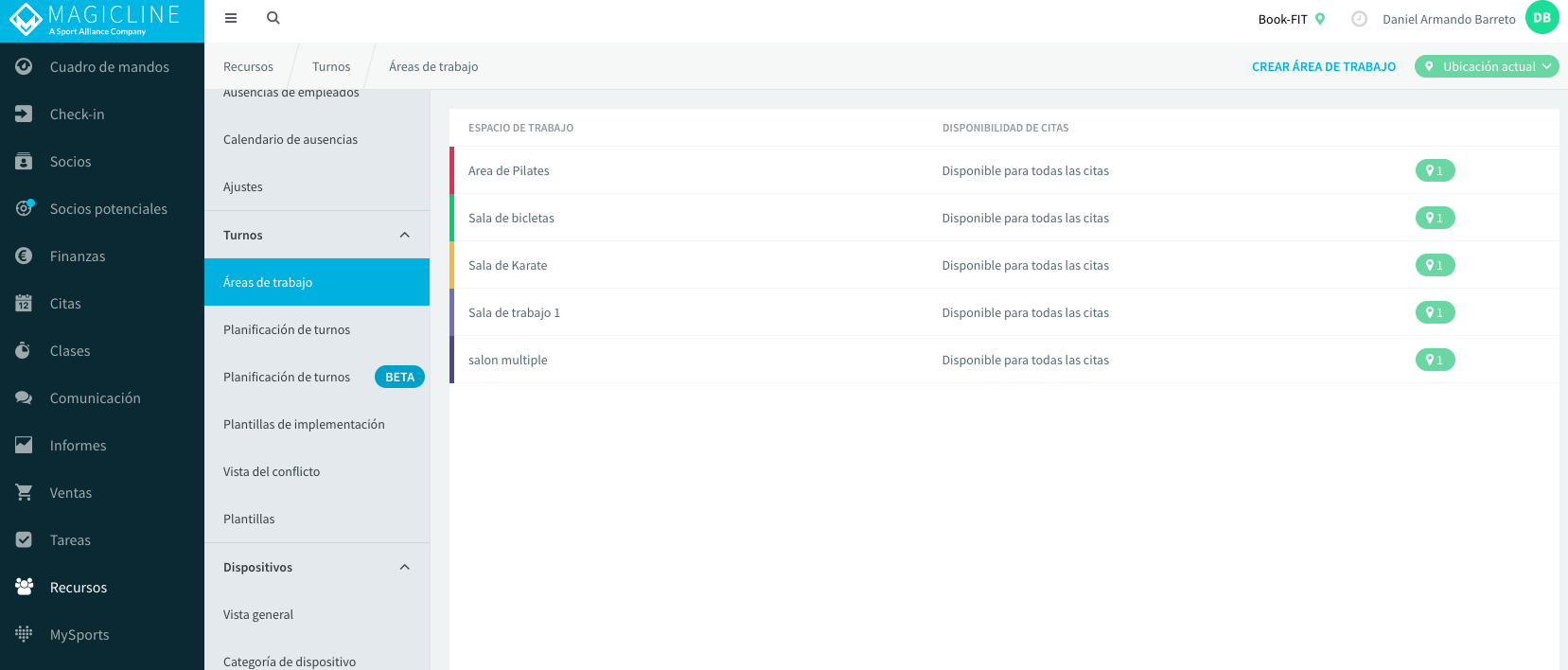
Task: Open Vista del conflicto
Action: (x=317, y=471)
